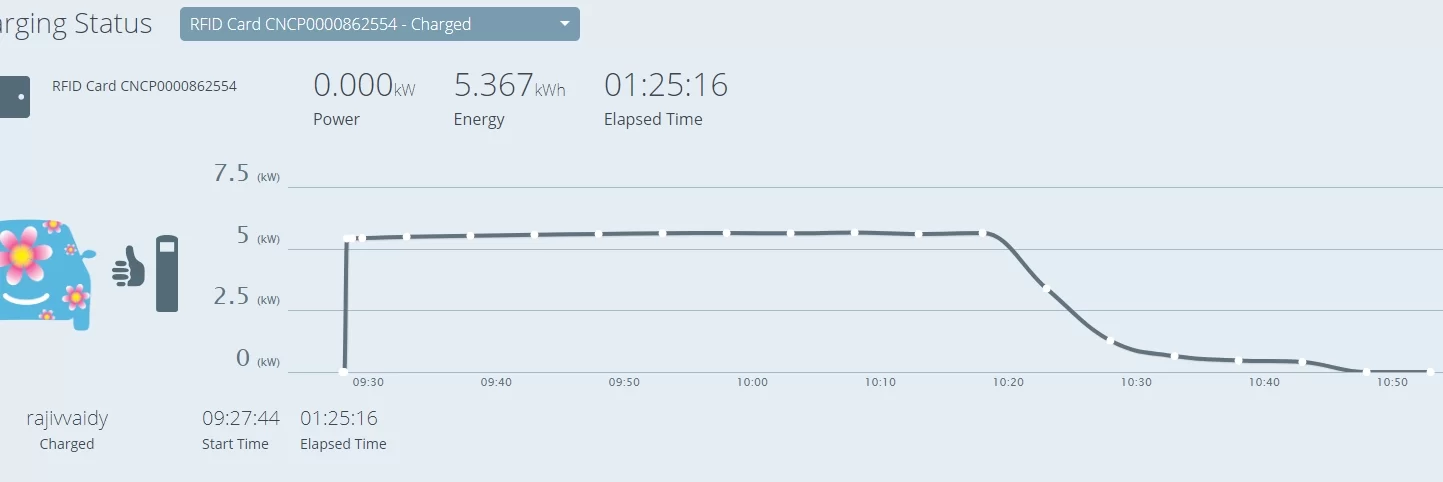
Task: Click the Charged status text under username
Action: tap(67, 444)
